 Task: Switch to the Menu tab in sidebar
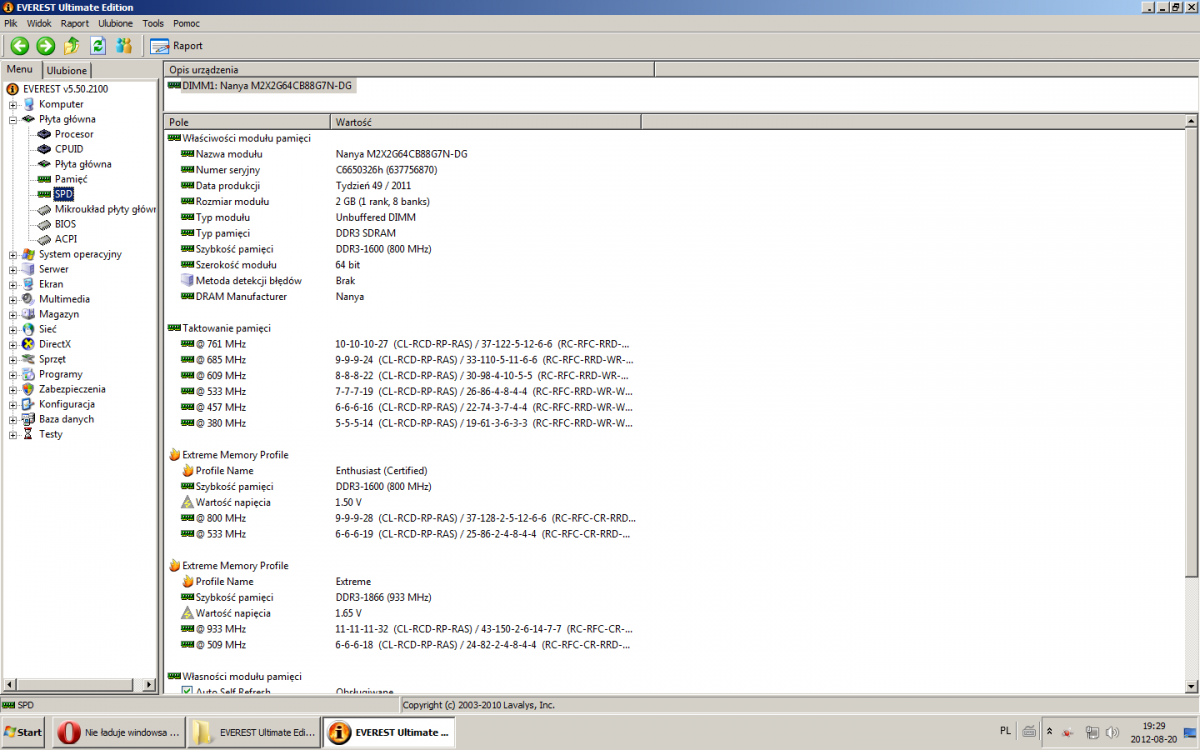[20, 69]
